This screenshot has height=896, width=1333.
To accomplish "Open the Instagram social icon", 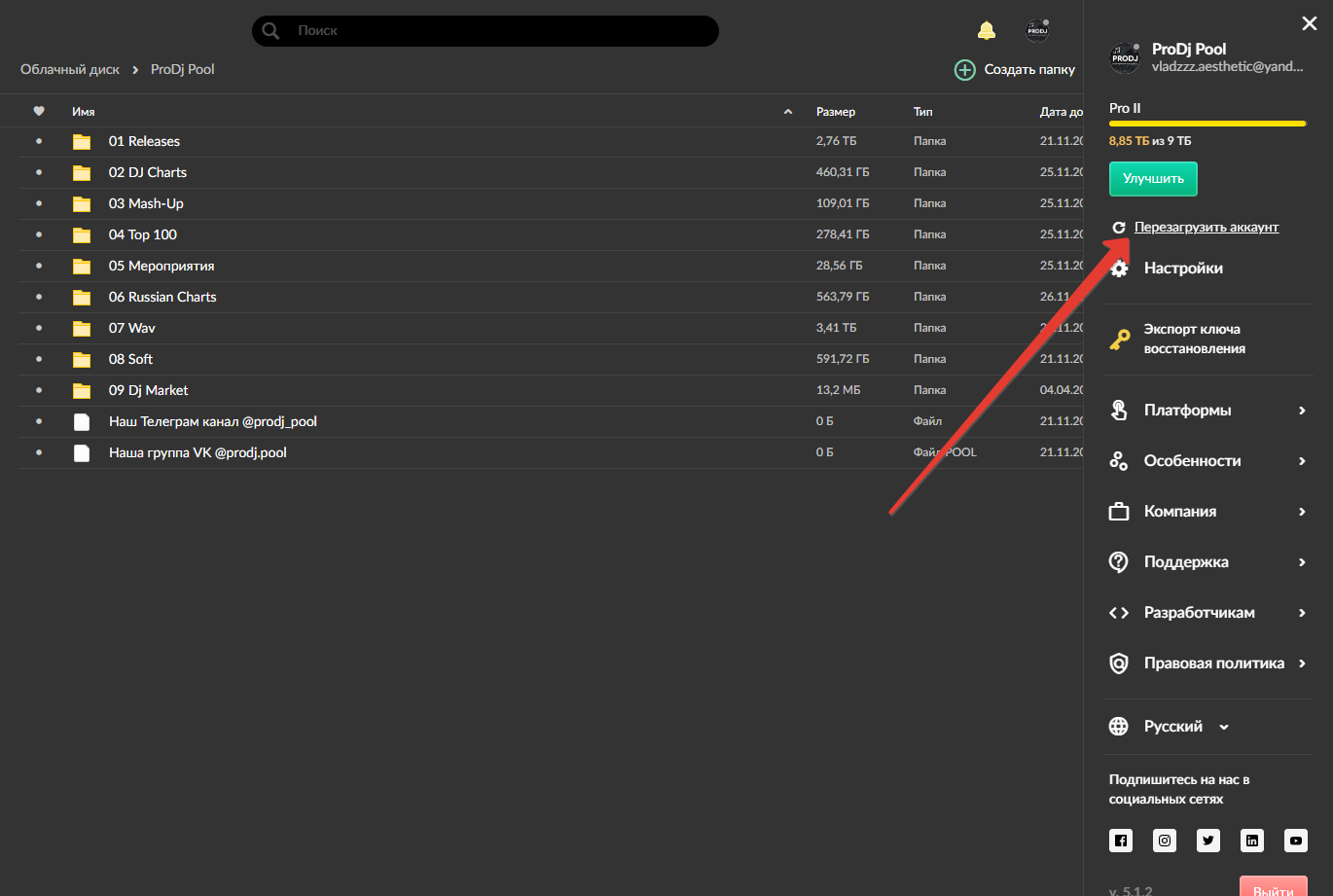I will point(1165,841).
